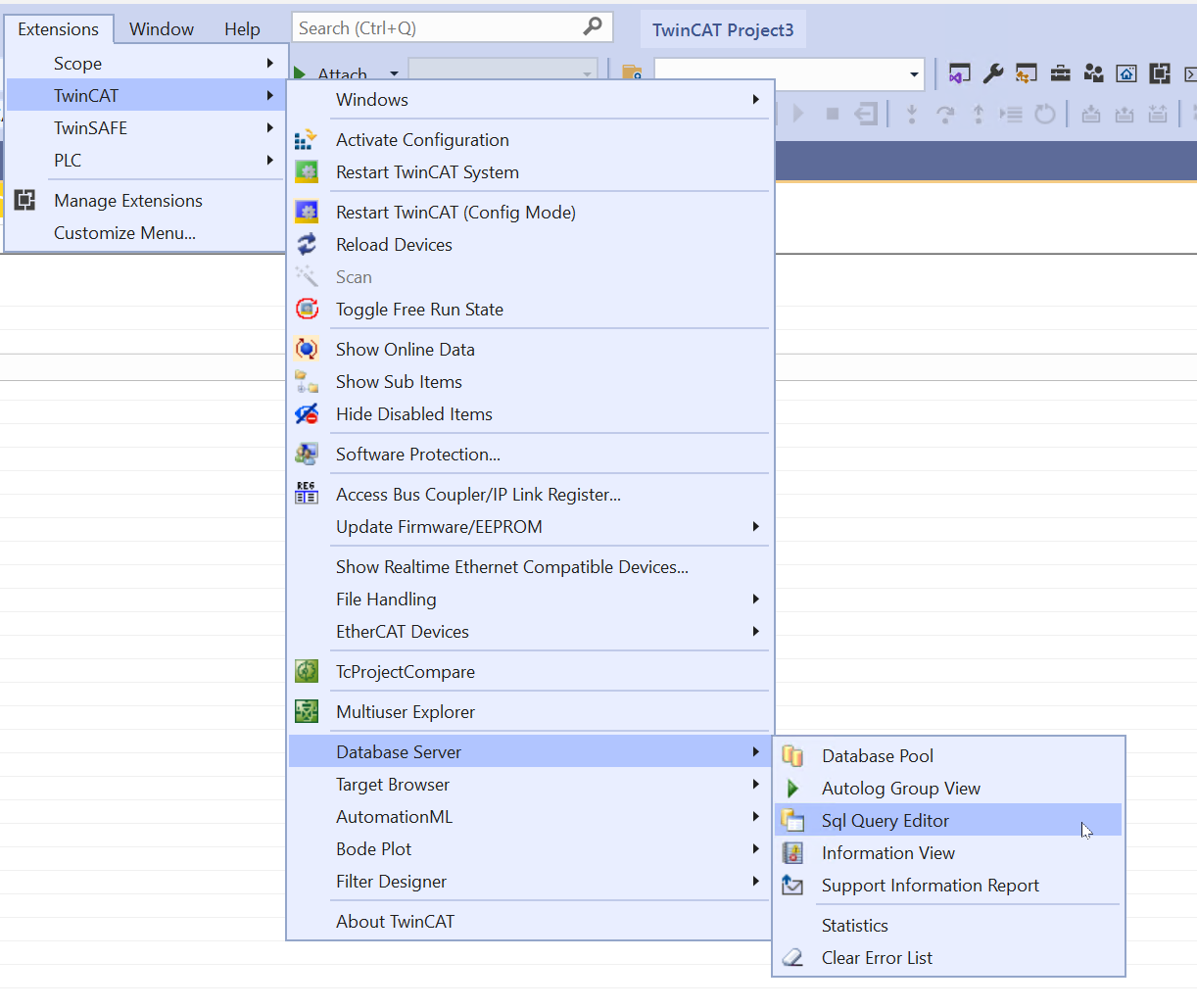This screenshot has width=1197, height=1008.
Task: Click the toolbox icon in the toolbar
Action: [x=1060, y=73]
